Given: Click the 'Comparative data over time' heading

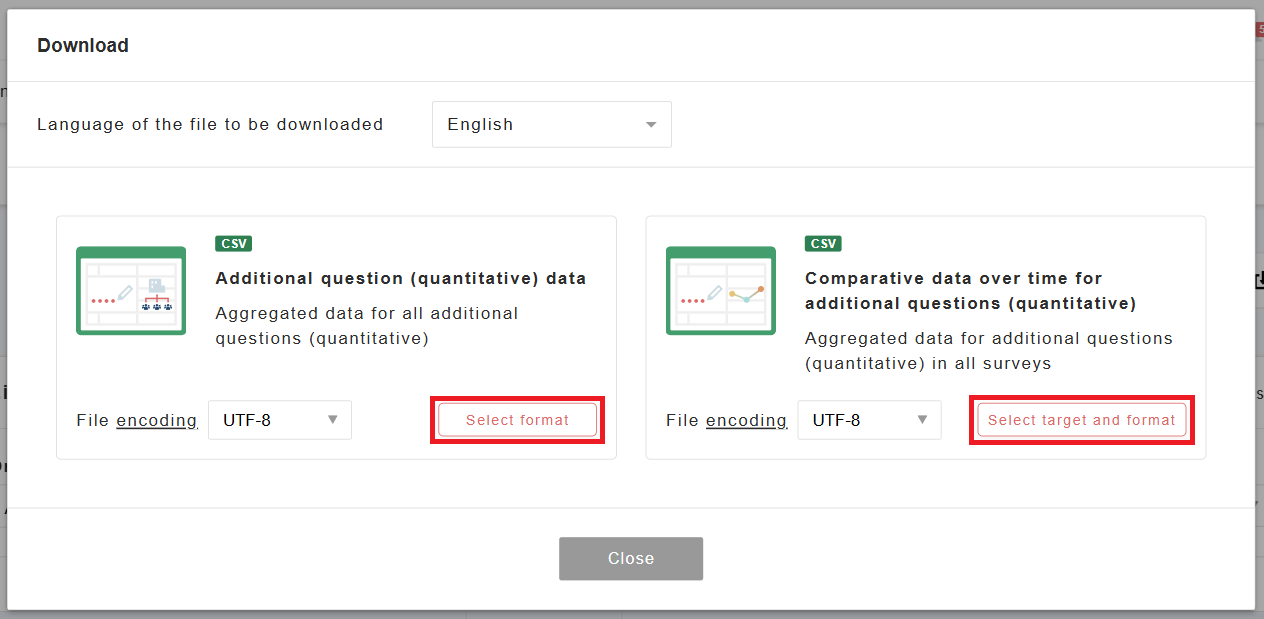Looking at the screenshot, I should (970, 290).
